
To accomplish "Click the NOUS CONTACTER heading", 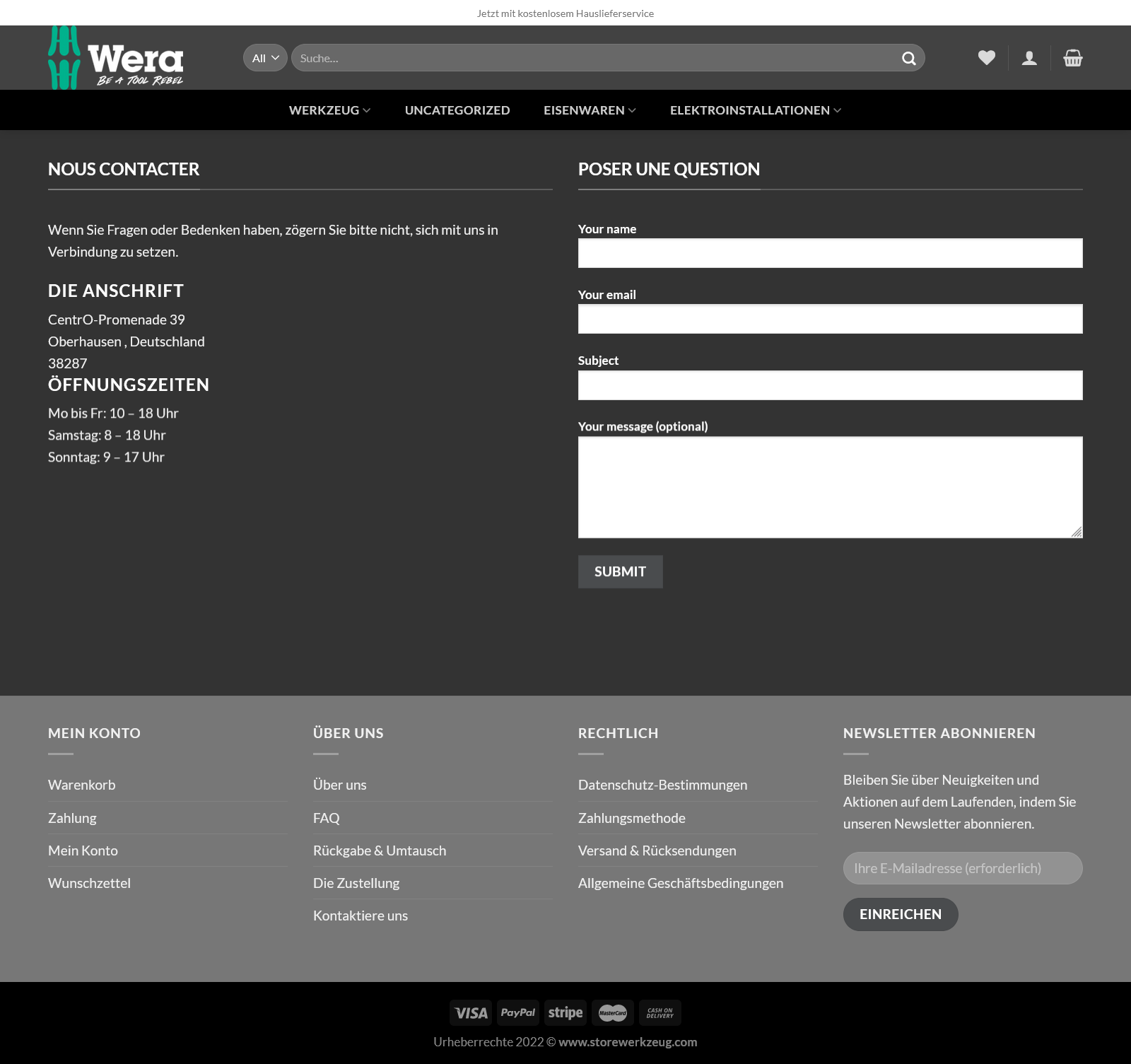I will tap(124, 169).
